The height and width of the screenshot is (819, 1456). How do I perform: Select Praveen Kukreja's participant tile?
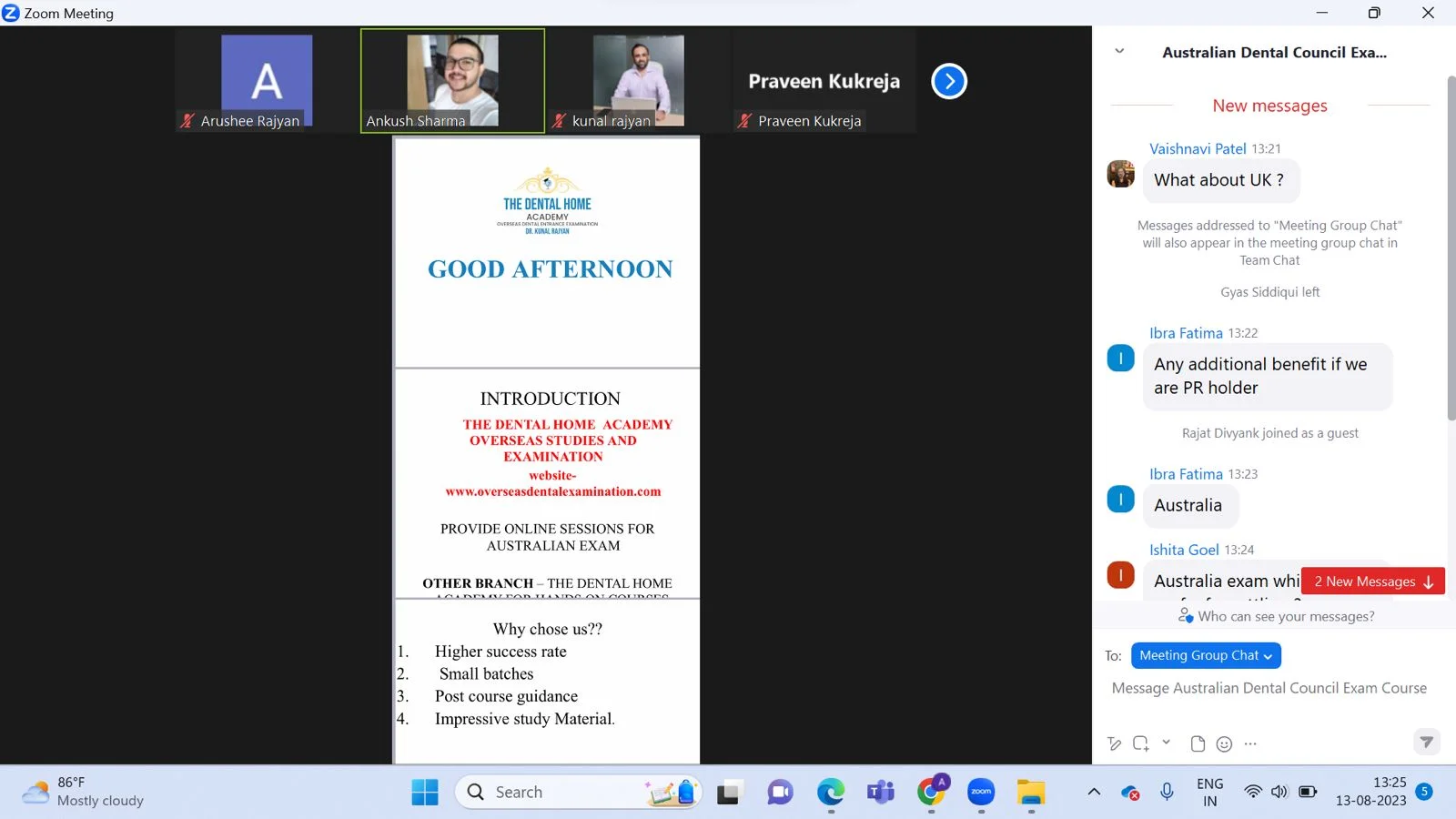coord(824,81)
